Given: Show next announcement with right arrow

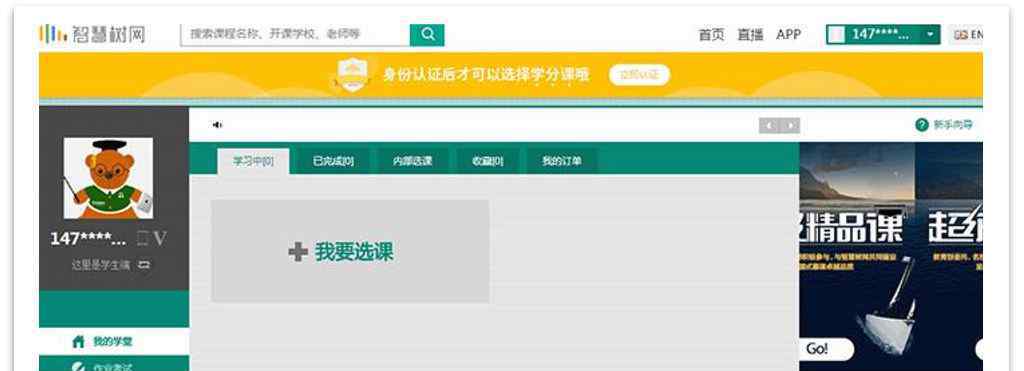Looking at the screenshot, I should (790, 125).
